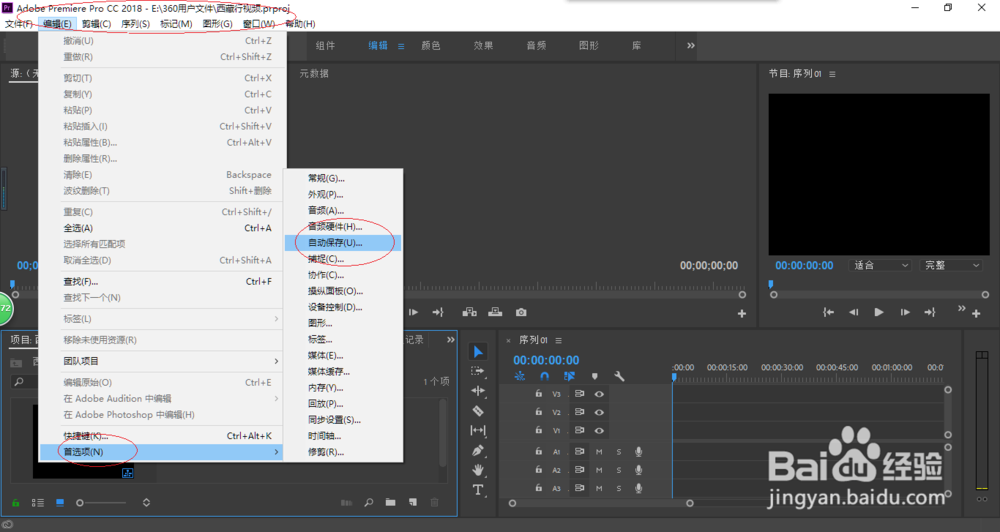This screenshot has width=1000, height=532.
Task: Toggle lock on track V3
Action: pos(538,394)
